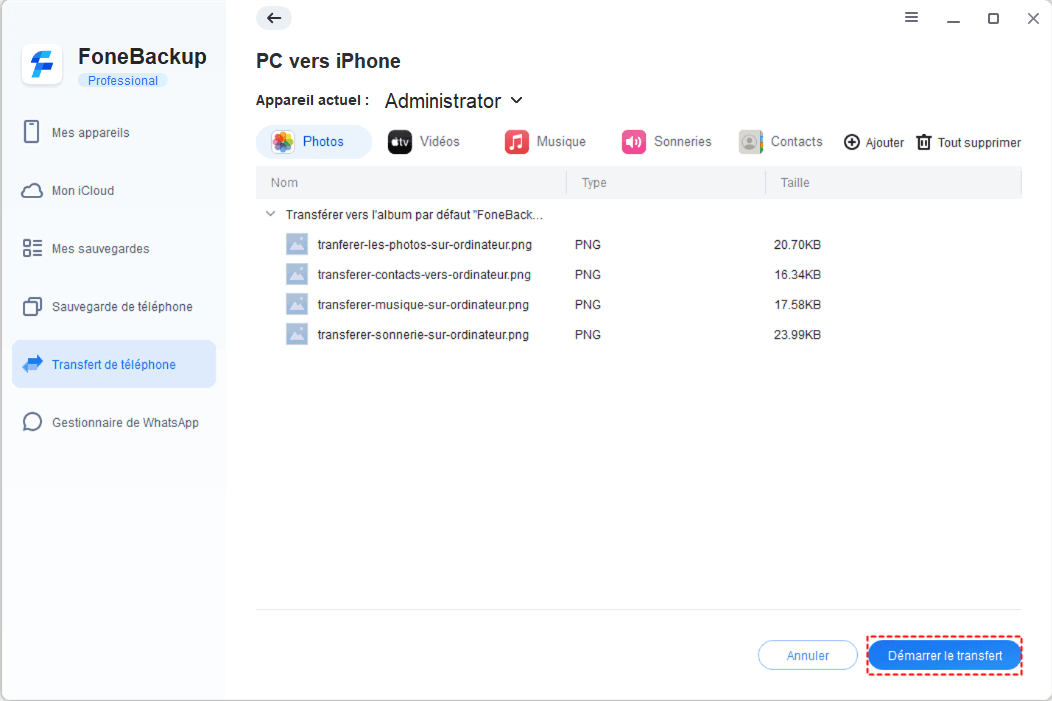The height and width of the screenshot is (701, 1052).
Task: Minimize the FoneBackup window
Action: tap(953, 19)
